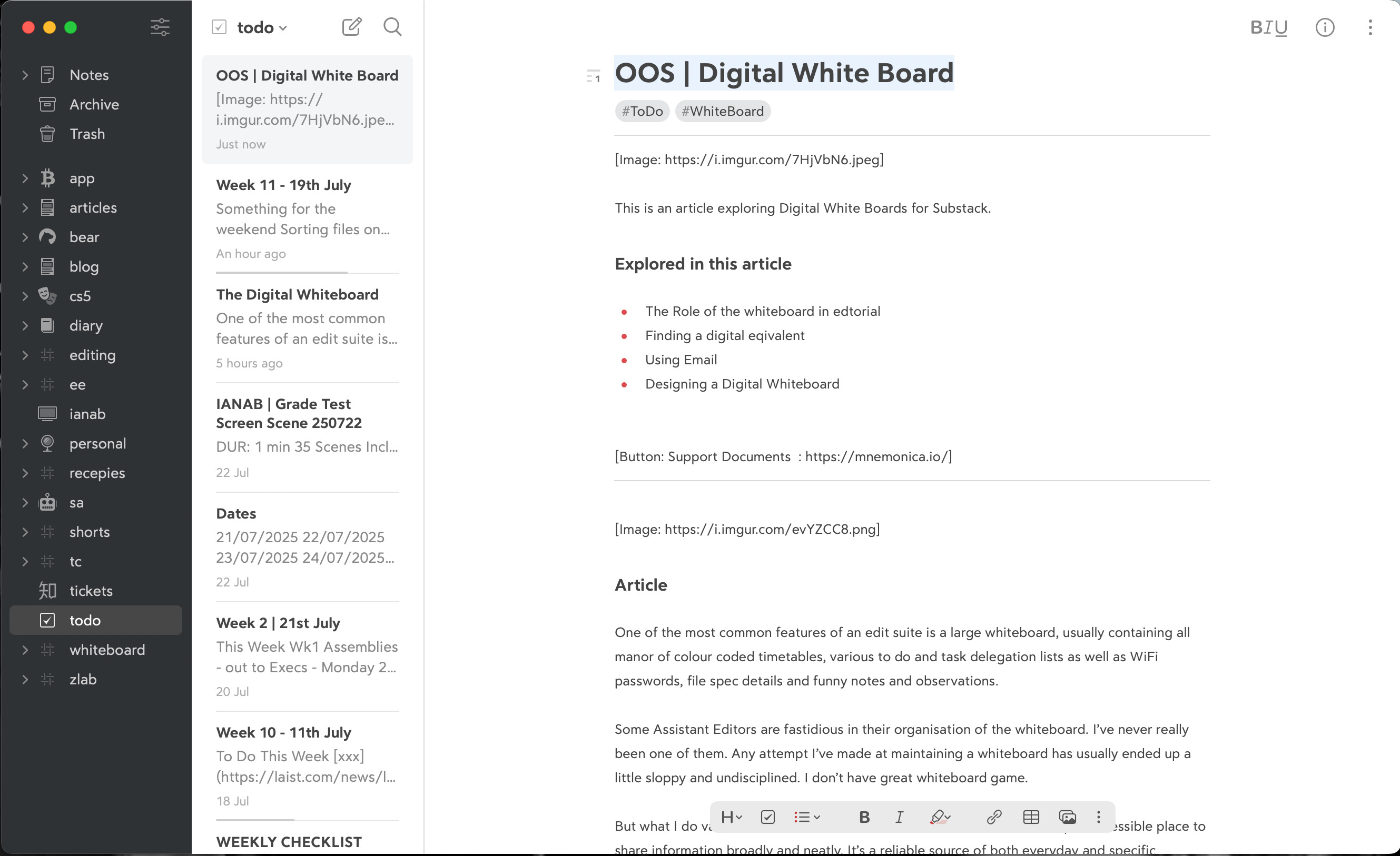Open the heading level dropdown
The image size is (1400, 856).
pos(731,817)
